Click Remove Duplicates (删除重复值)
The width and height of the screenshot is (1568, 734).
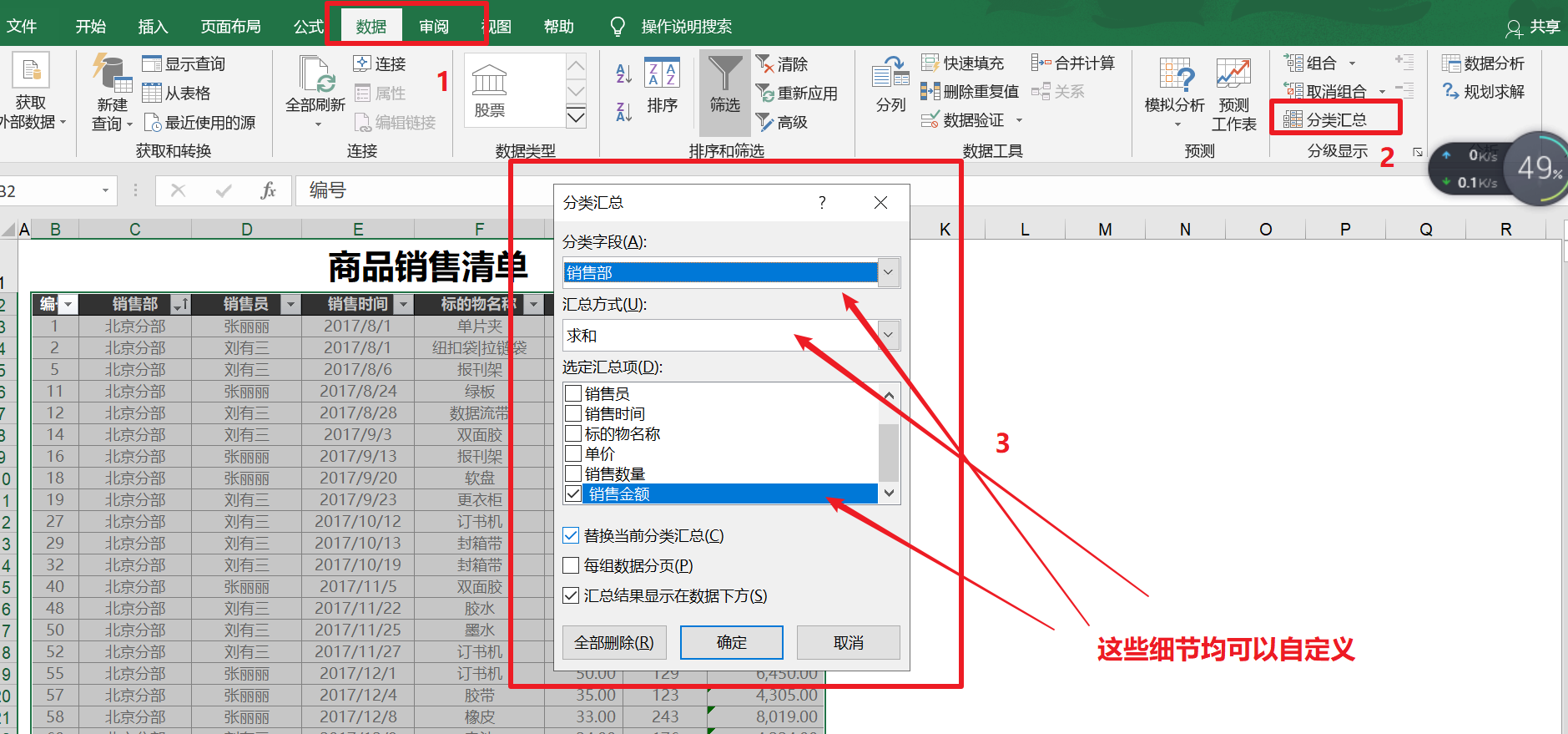point(969,91)
